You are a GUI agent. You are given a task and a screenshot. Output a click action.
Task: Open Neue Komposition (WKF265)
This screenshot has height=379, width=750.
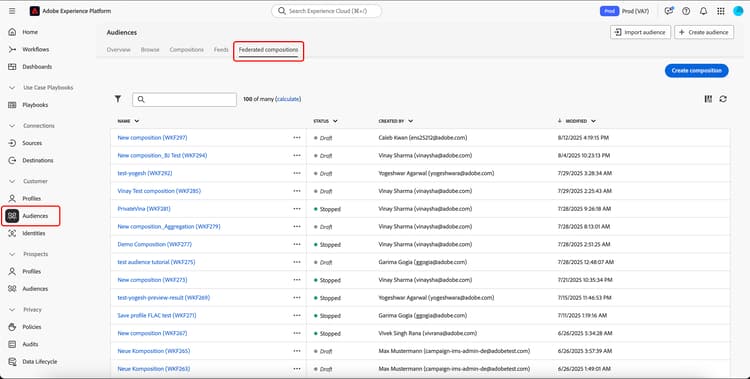[154, 351]
